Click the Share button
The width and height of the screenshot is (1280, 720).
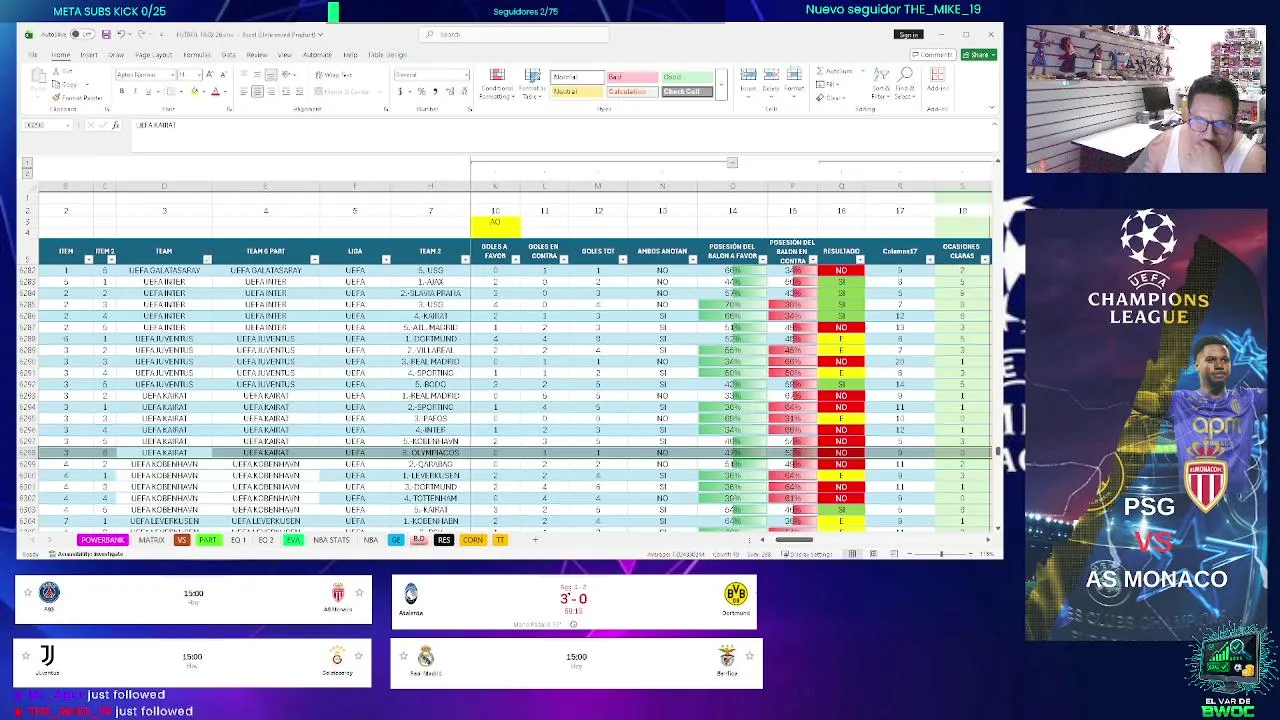point(979,55)
